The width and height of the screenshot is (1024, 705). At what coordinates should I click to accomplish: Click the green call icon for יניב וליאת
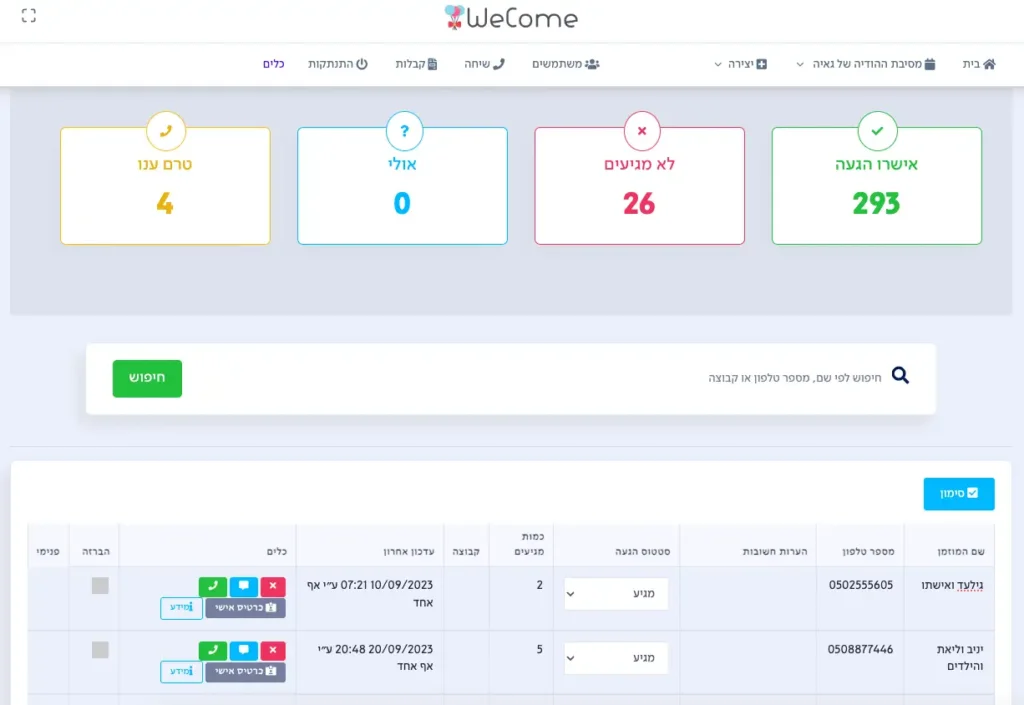coord(213,651)
